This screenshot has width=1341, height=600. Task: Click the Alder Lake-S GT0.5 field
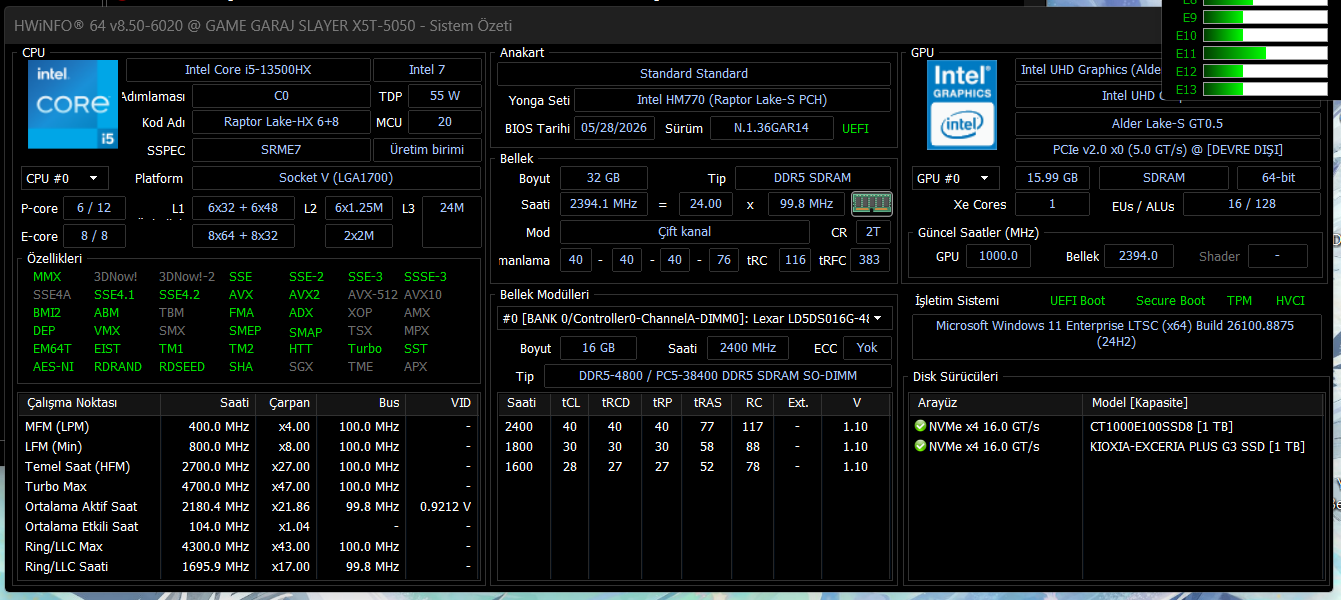[1167, 124]
